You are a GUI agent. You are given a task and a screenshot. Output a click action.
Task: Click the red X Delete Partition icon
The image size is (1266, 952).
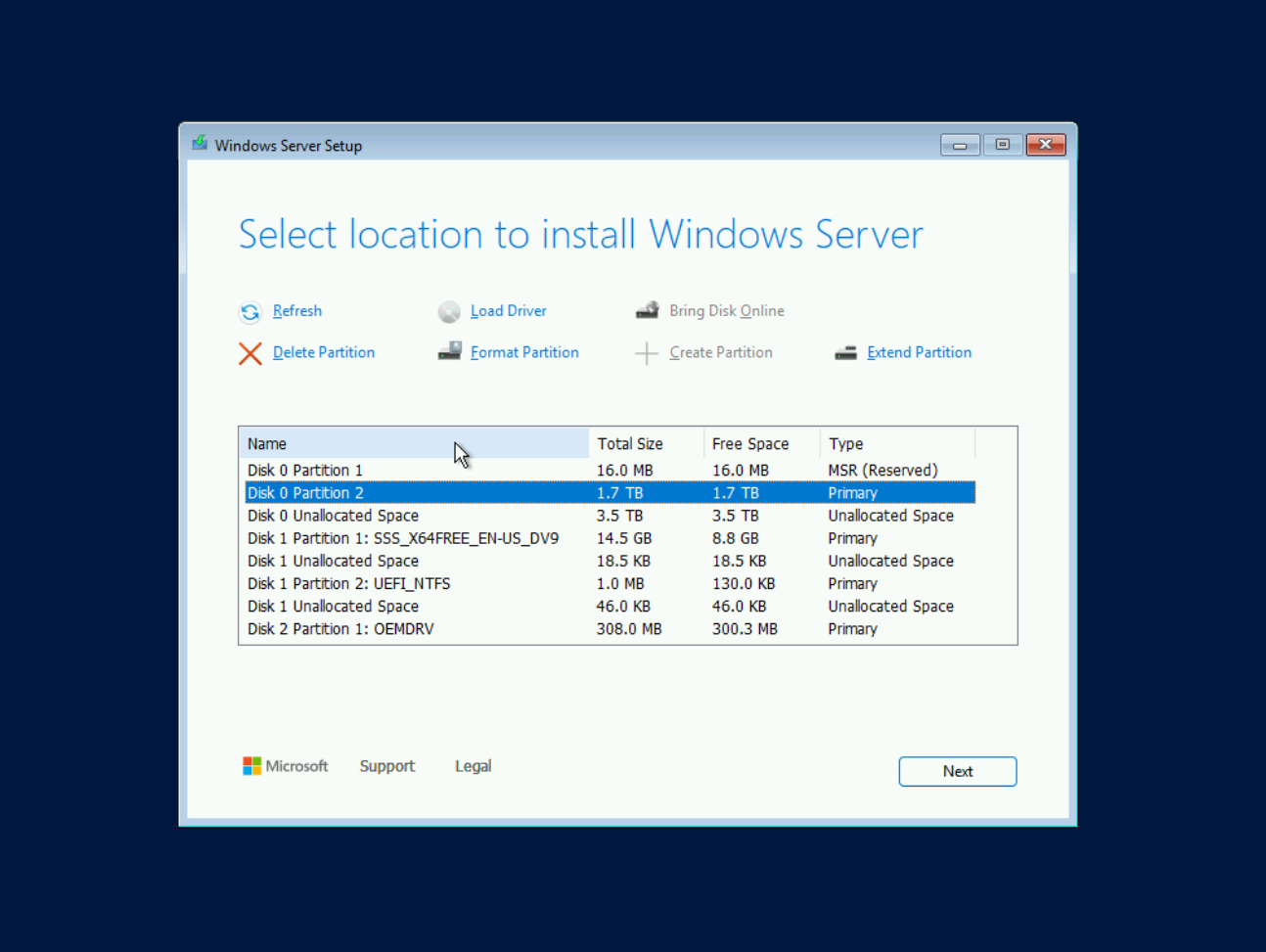[x=250, y=353]
